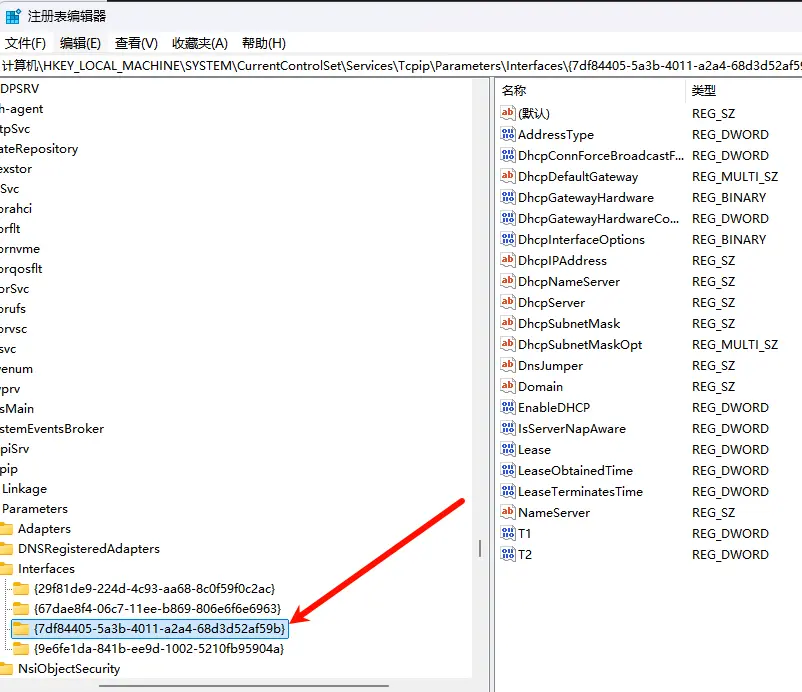Select key {9e6fe1da-841b-ee9d-1002-5210fb95904a}
This screenshot has height=692, width=802.
(159, 649)
